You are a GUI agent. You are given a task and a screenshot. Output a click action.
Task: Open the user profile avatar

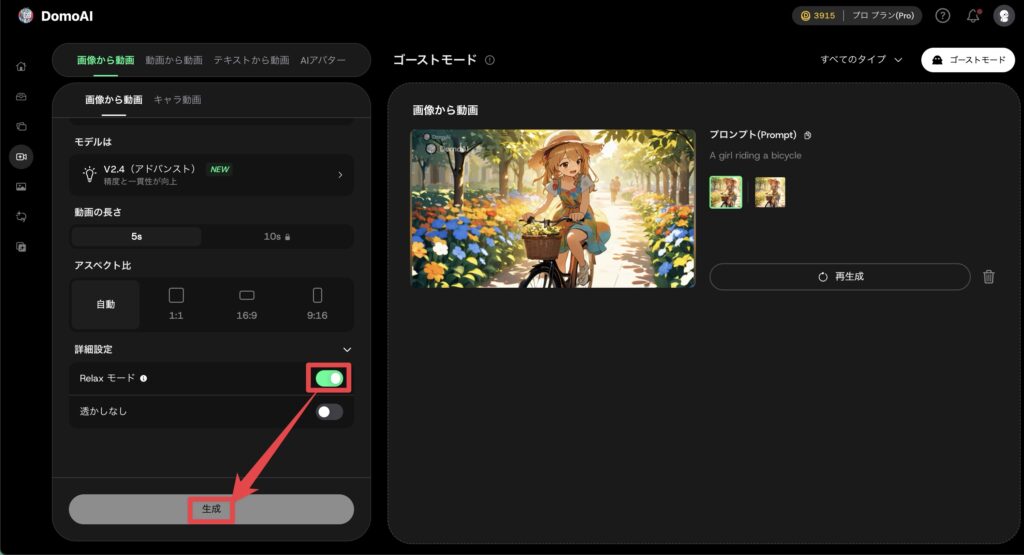point(1002,16)
